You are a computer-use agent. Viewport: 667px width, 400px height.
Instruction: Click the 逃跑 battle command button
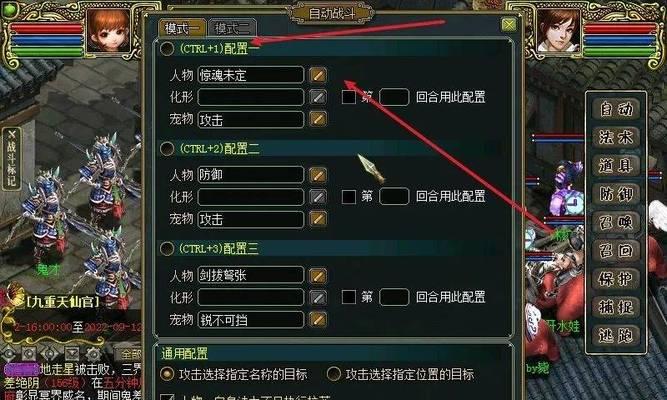pyautogui.click(x=616, y=335)
